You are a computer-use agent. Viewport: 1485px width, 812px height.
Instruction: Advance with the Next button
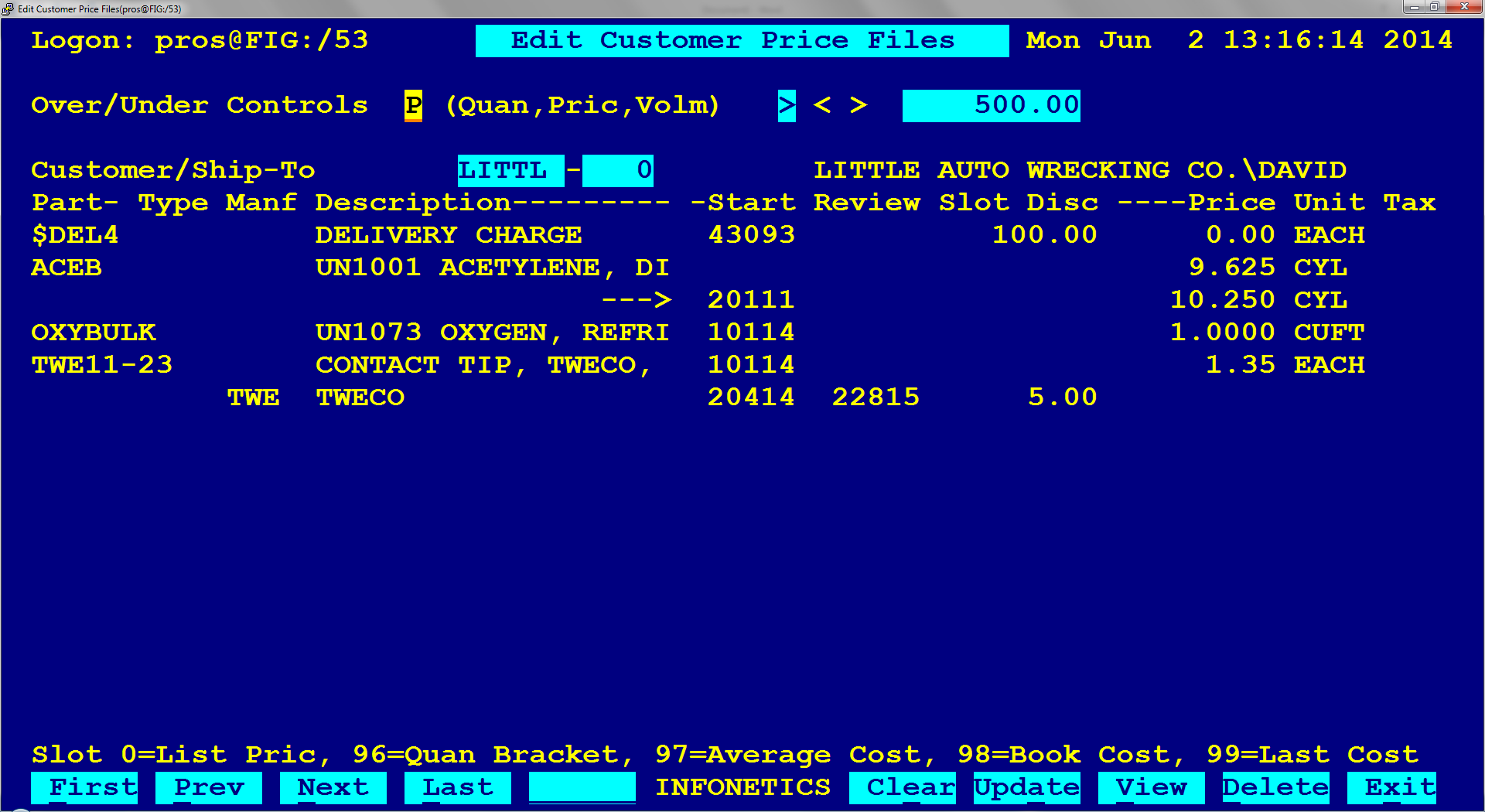coord(333,787)
